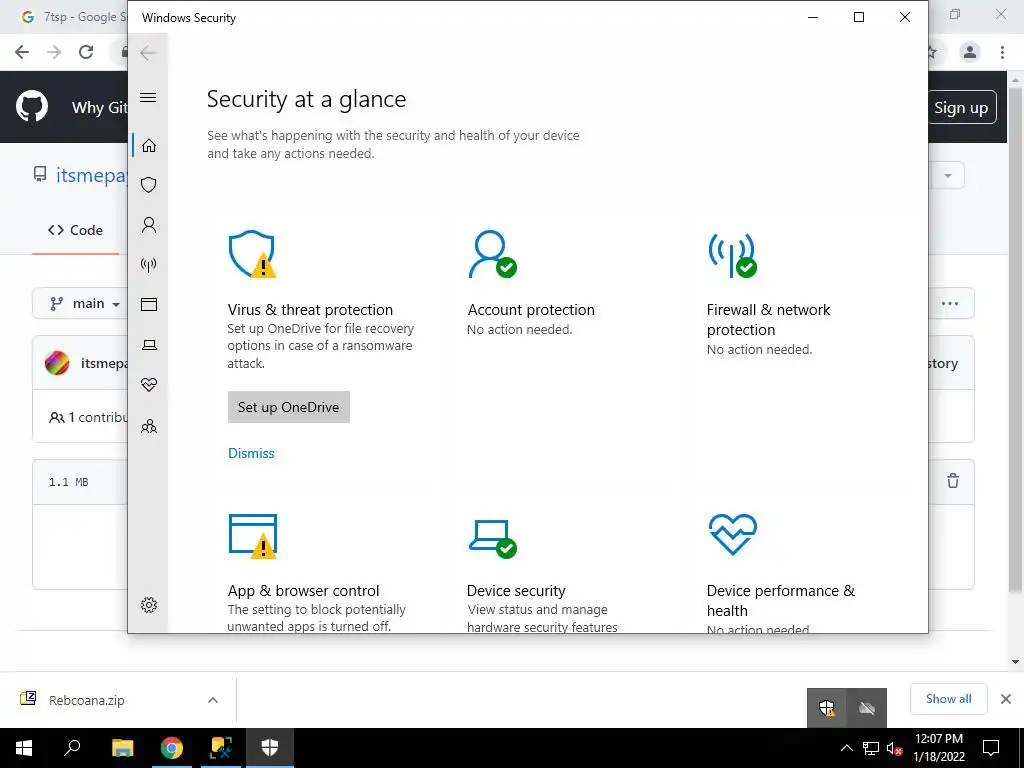The image size is (1024, 768).
Task: Open Device security heading
Action: pos(516,590)
